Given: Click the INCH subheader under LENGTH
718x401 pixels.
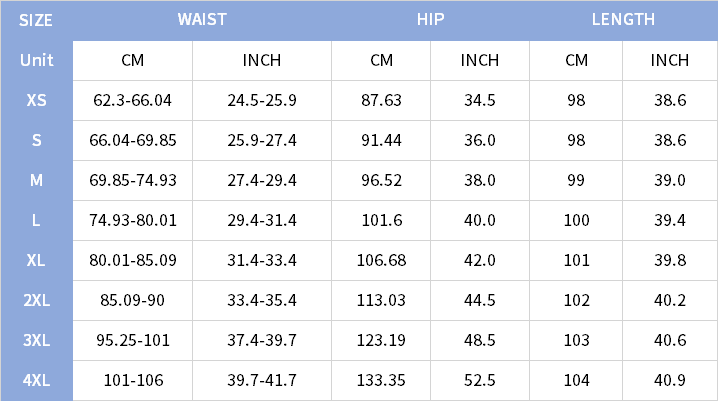Looking at the screenshot, I should coord(670,60).
